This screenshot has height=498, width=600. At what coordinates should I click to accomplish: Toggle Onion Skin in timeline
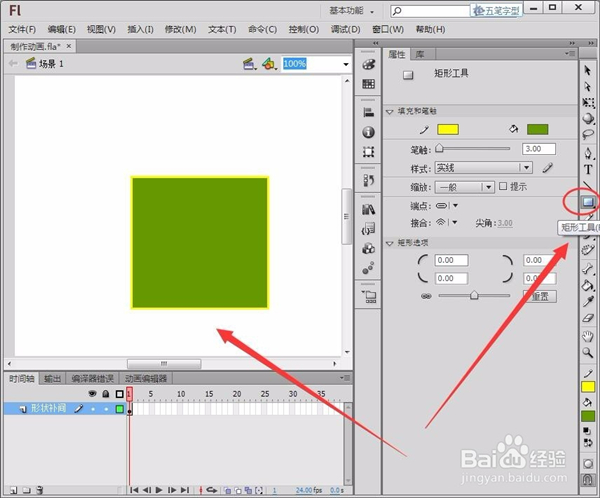tap(227, 490)
